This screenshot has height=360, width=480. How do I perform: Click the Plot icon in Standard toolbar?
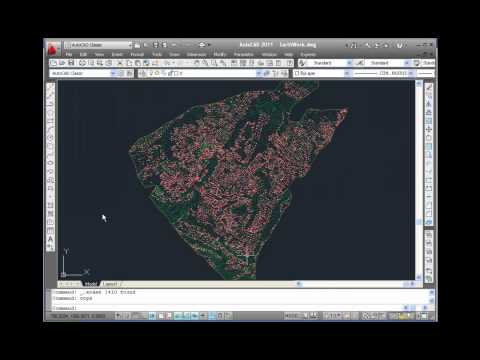[x=82, y=63]
